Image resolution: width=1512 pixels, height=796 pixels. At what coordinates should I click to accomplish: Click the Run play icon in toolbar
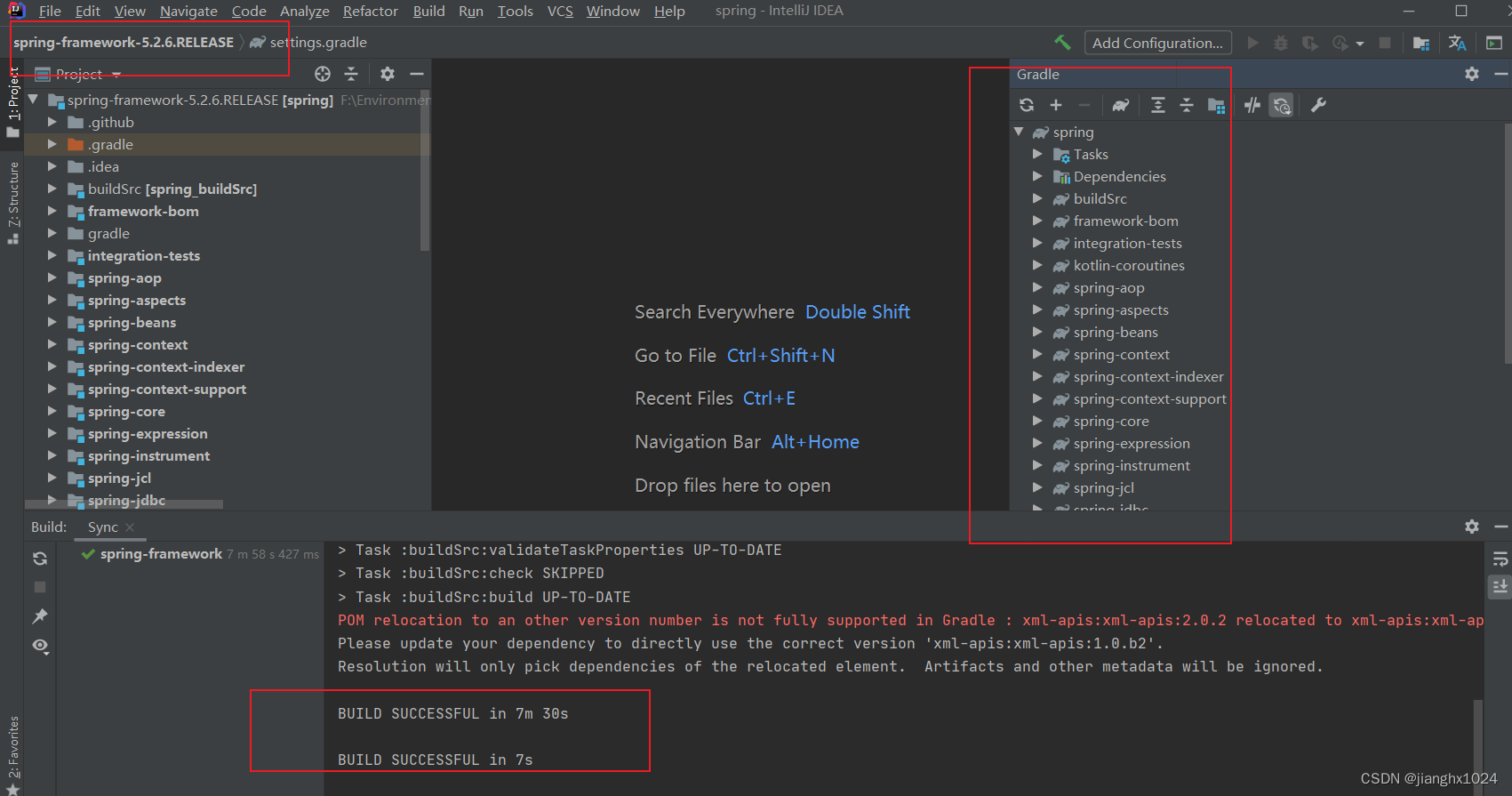coord(1252,43)
